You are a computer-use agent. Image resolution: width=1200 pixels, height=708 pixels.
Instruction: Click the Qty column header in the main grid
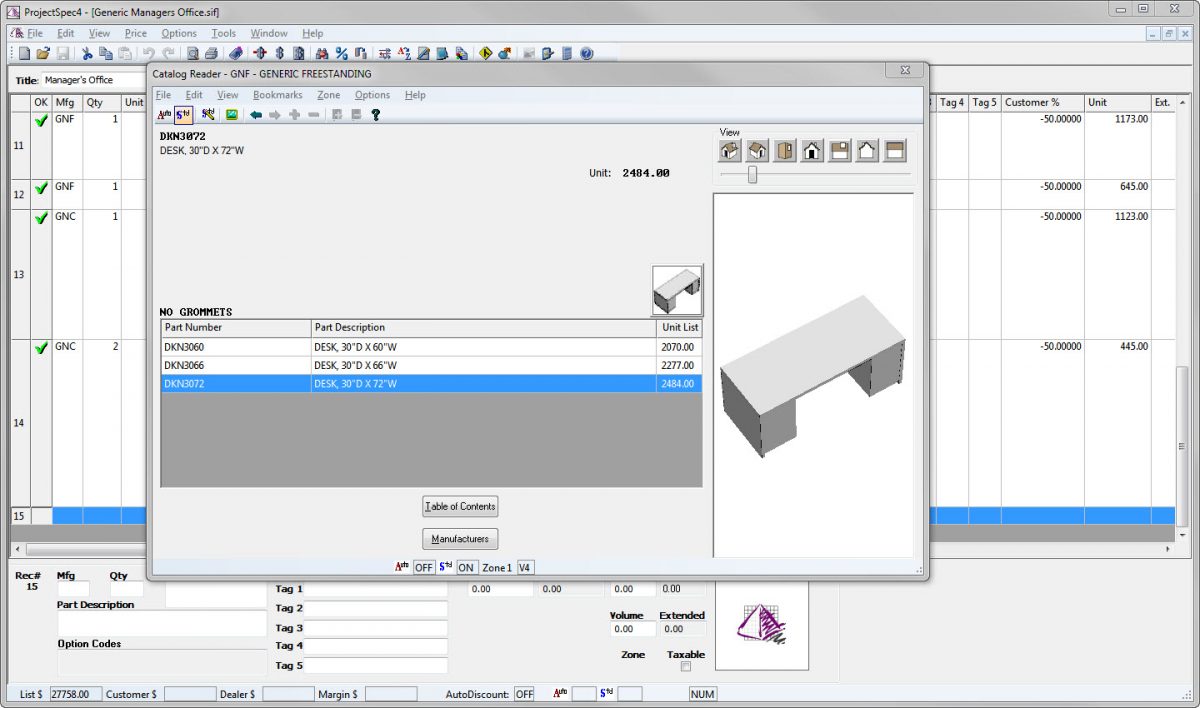[x=102, y=102]
